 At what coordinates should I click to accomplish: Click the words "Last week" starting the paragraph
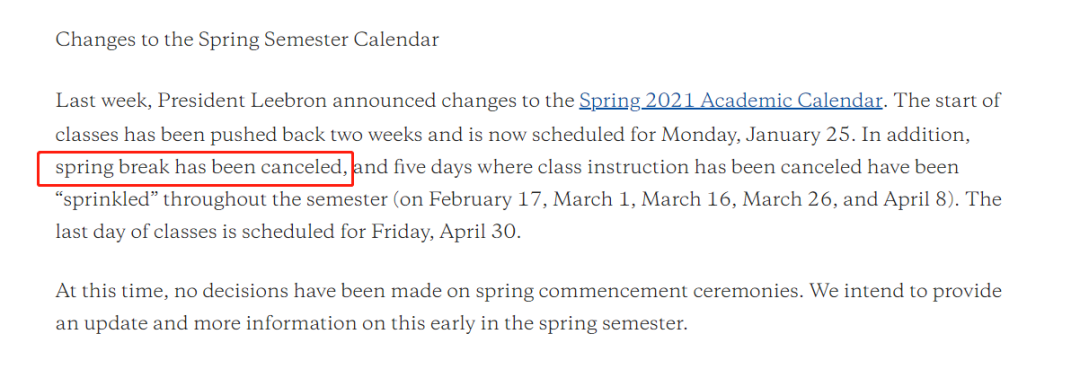tap(103, 101)
